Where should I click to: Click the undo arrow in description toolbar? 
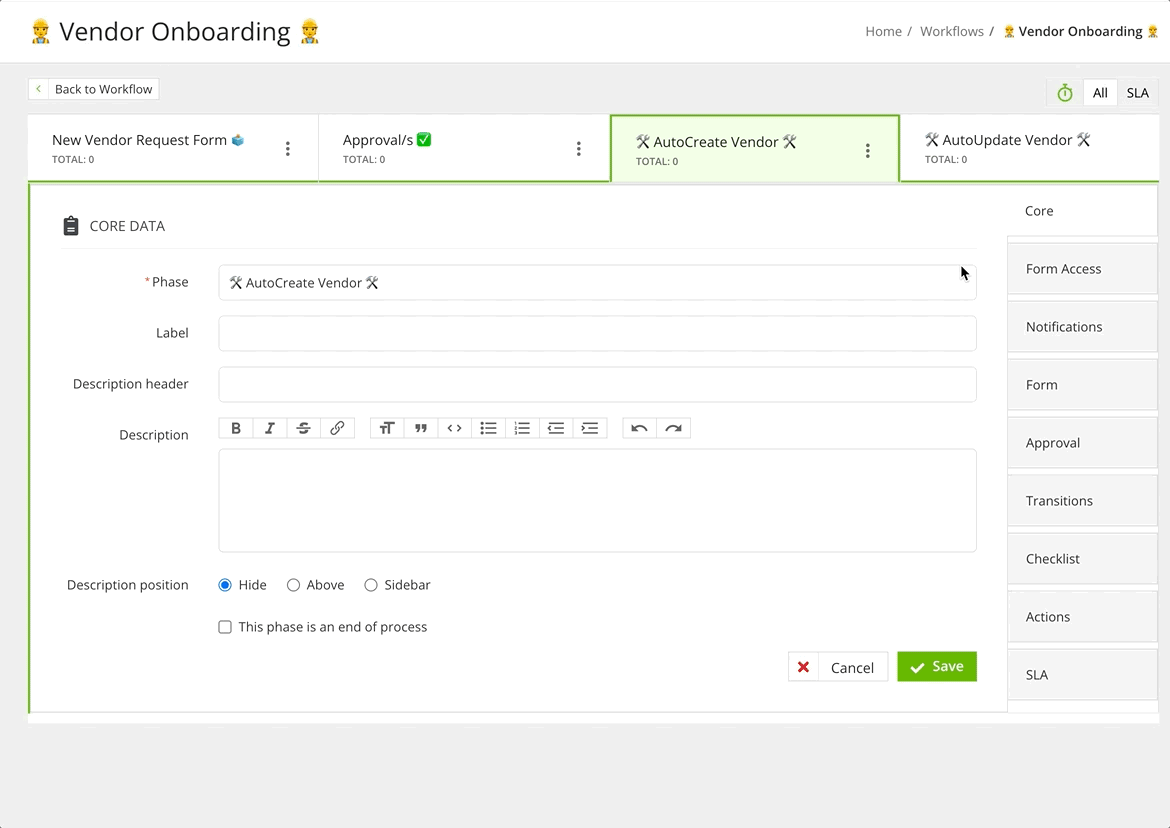(x=640, y=427)
